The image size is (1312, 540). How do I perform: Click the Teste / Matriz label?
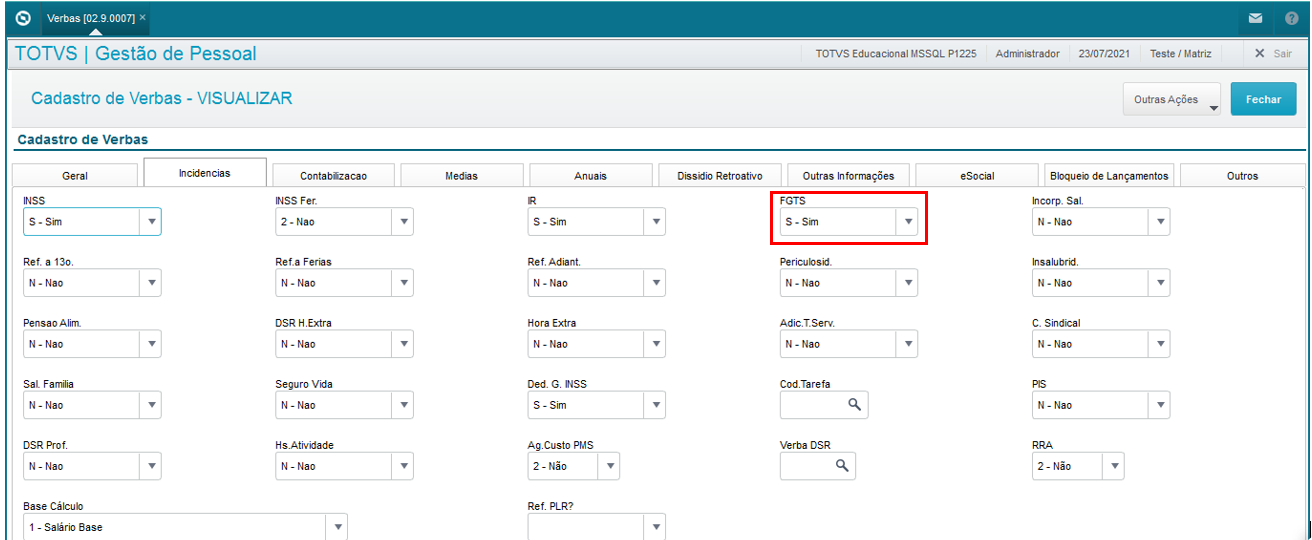click(x=1183, y=54)
